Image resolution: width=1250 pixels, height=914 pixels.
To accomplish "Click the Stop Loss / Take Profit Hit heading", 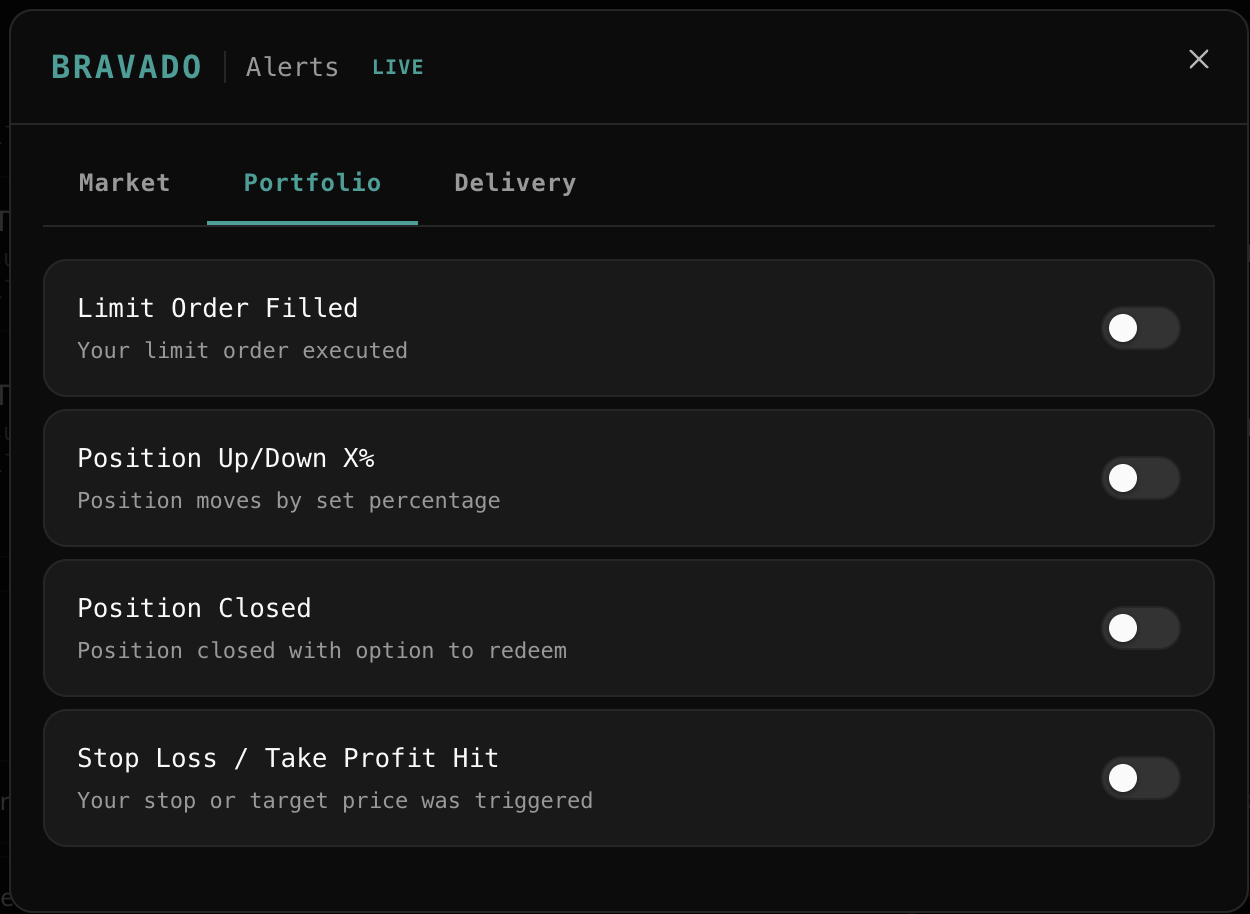I will [288, 758].
